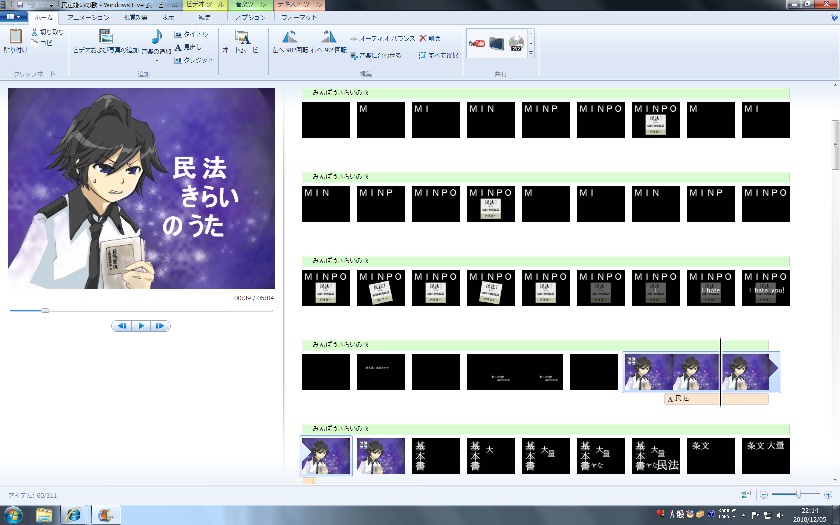This screenshot has width=840, height=525.
Task: Step to the previous frame
Action: (x=122, y=326)
